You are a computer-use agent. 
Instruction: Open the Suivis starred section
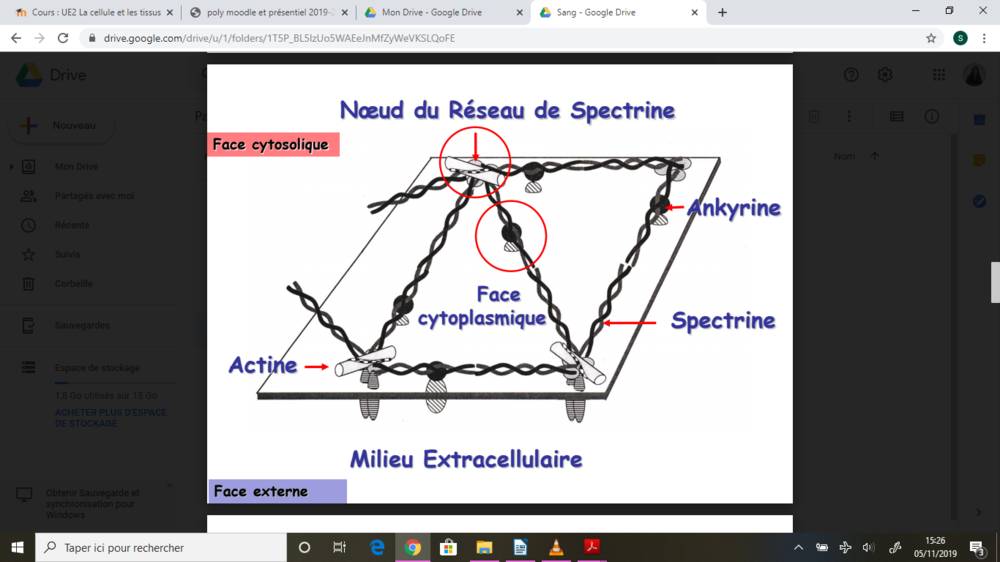[67, 255]
